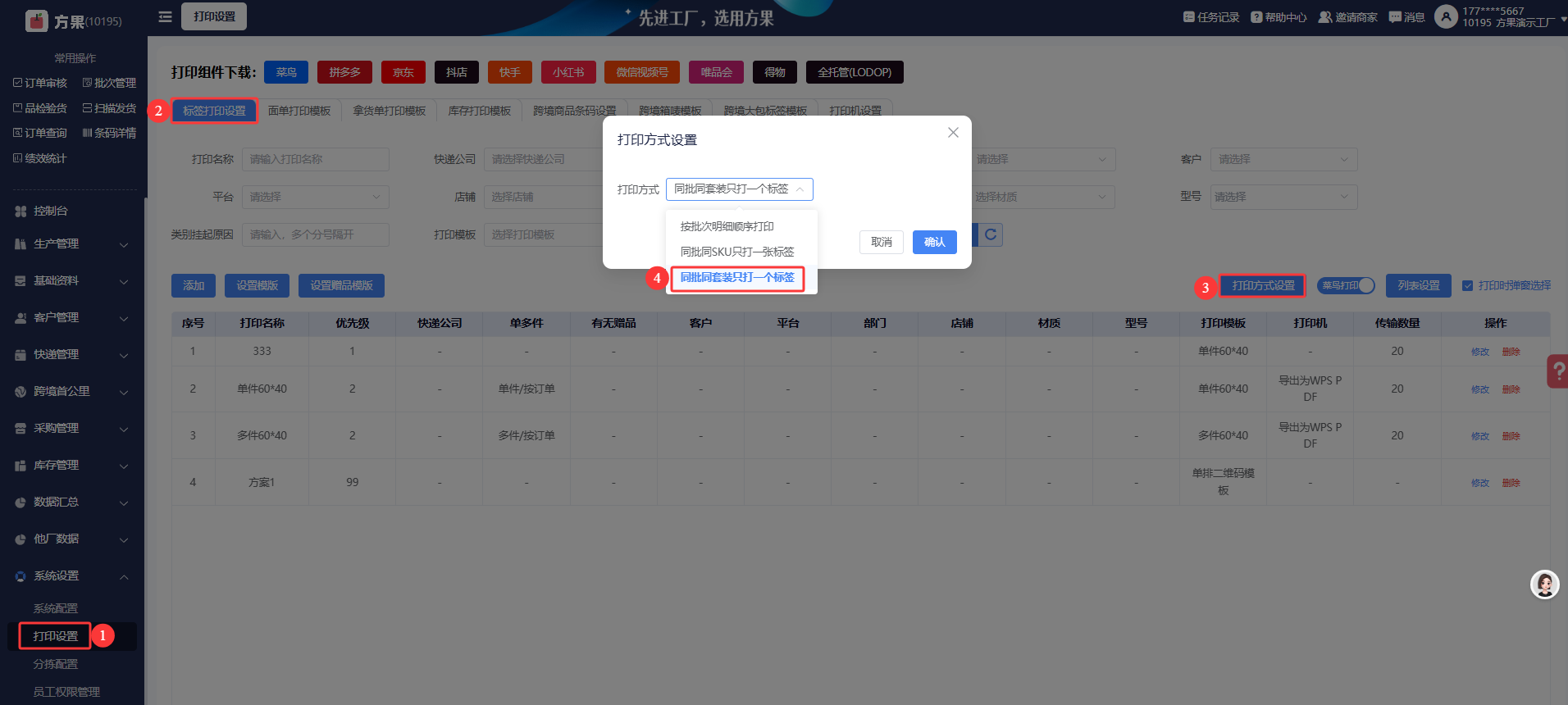Screen dimensions: 1568x705
Task: Open 绩效统计 in common operations
Action: coord(40,158)
